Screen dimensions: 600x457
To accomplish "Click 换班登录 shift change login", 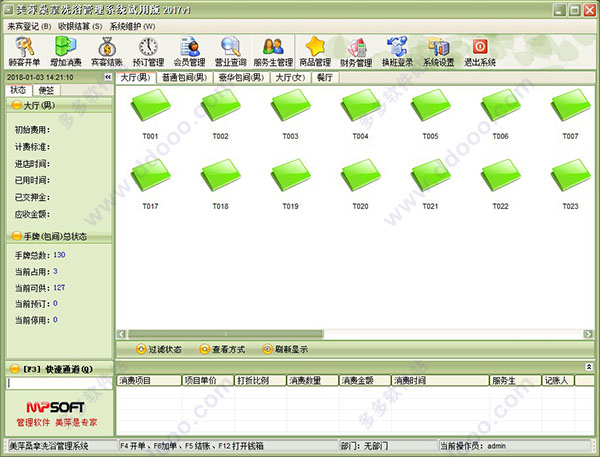I will coord(398,52).
